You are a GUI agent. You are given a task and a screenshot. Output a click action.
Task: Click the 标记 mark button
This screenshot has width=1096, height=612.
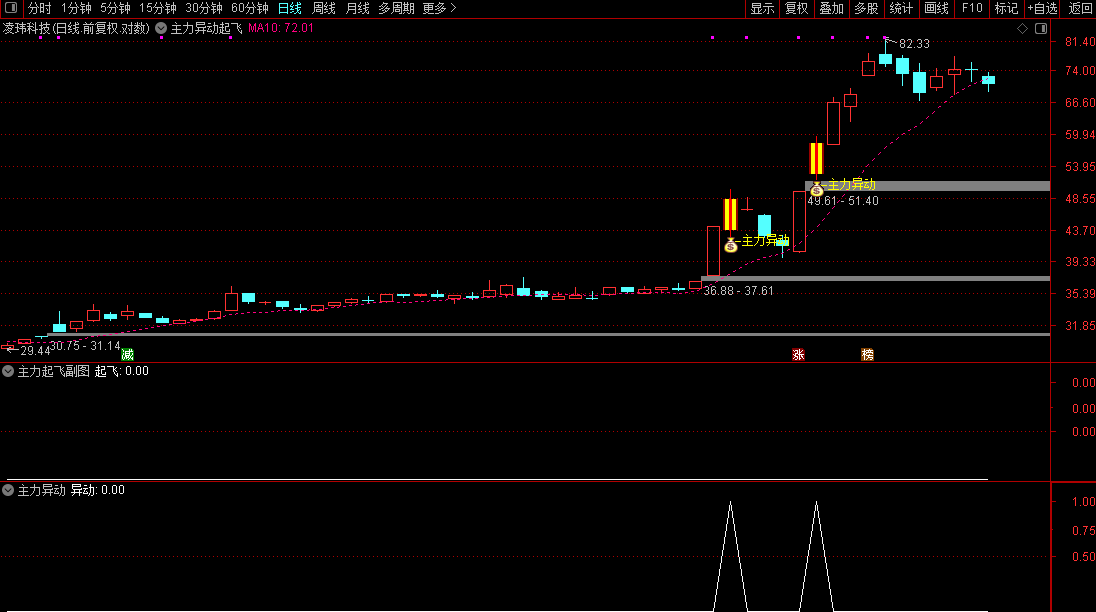click(x=1006, y=8)
